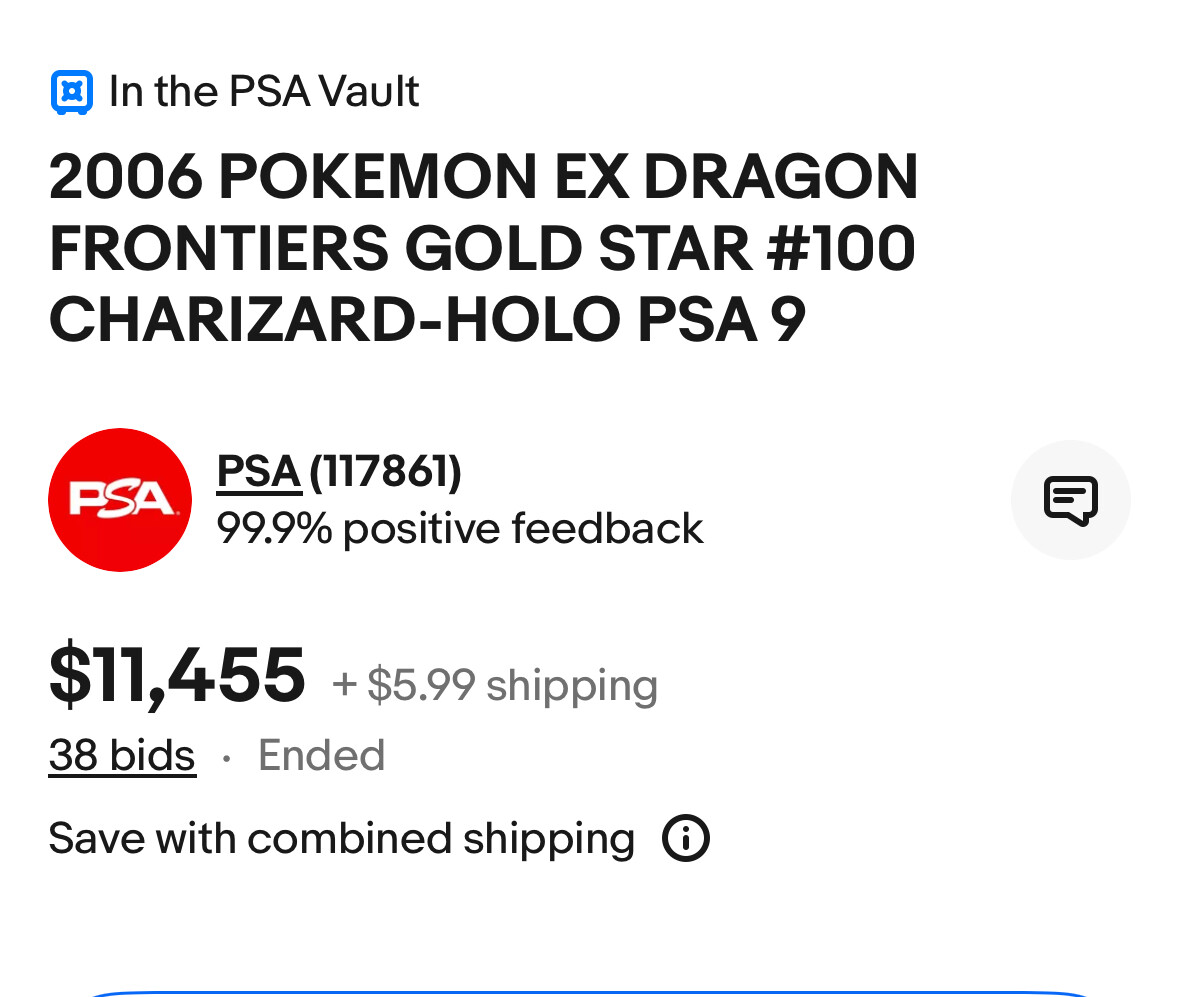Click the seller feedback score 117861
The width and height of the screenshot is (1179, 997).
pos(385,472)
